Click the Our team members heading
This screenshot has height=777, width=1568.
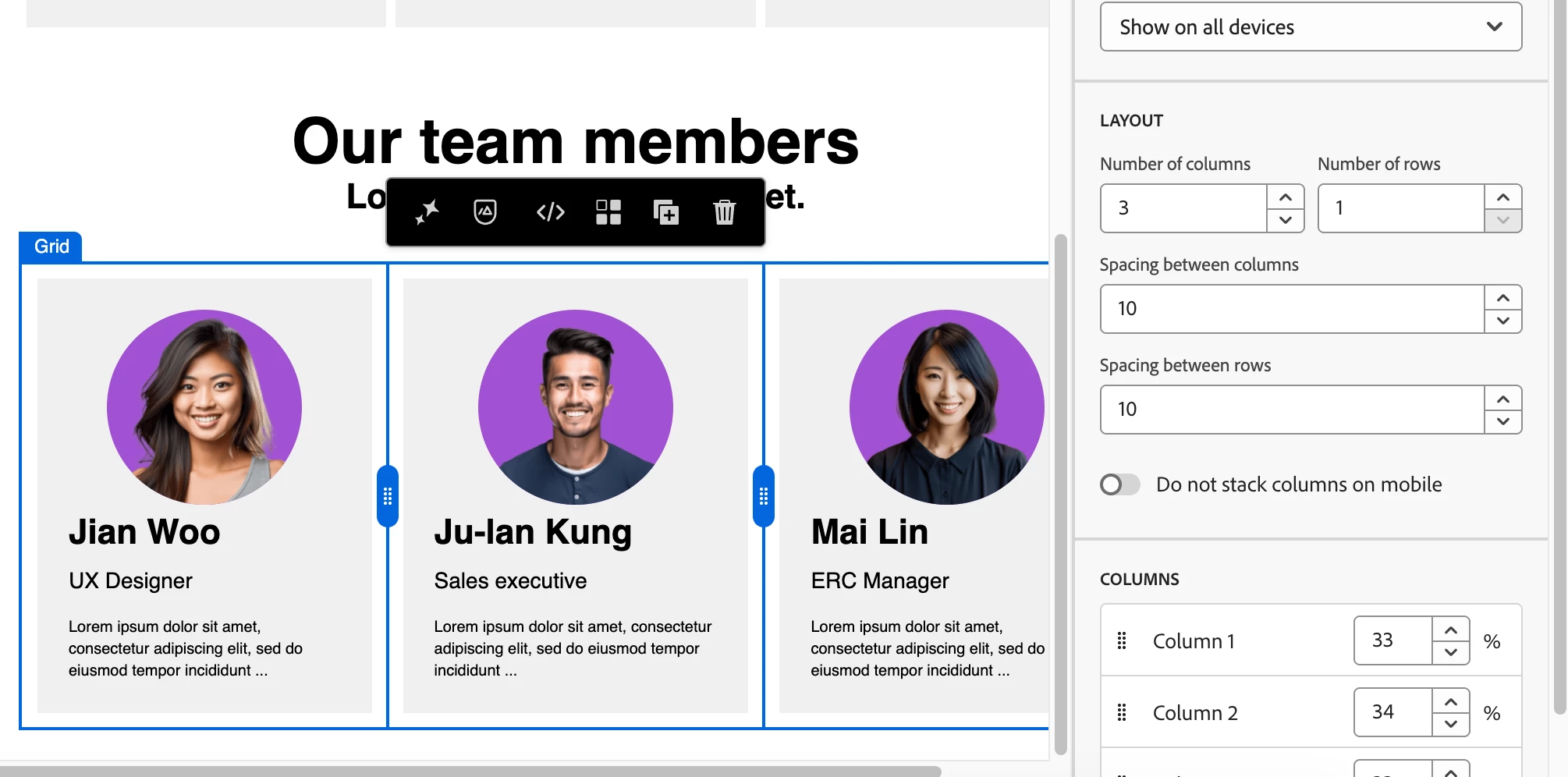[576, 142]
